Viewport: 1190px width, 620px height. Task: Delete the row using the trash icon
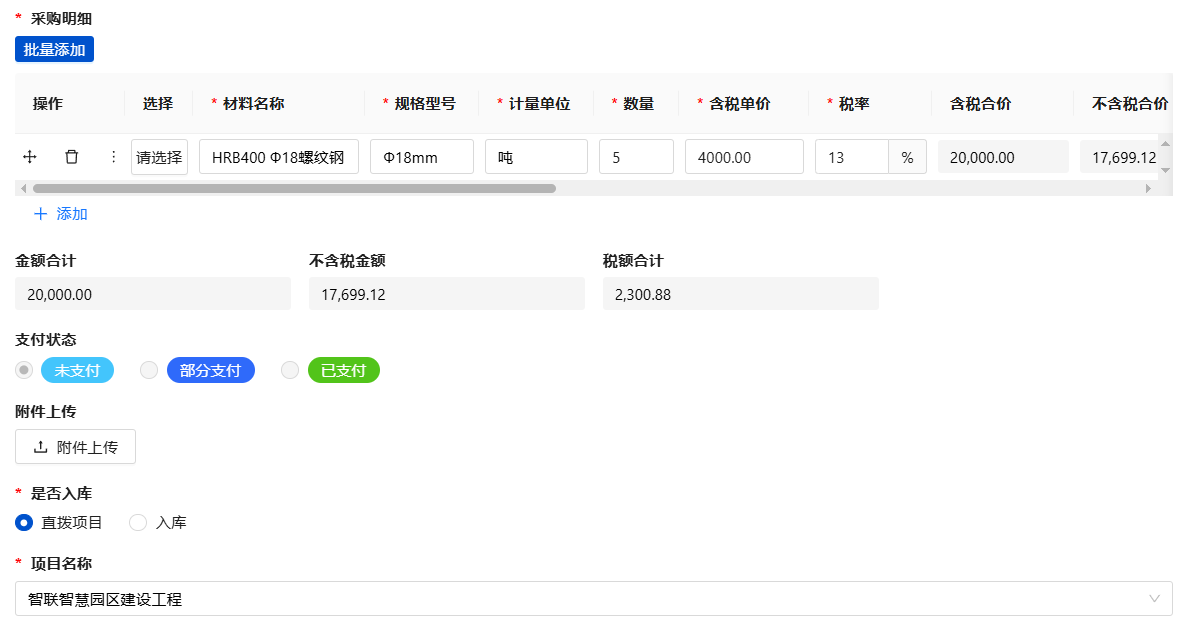pos(72,157)
